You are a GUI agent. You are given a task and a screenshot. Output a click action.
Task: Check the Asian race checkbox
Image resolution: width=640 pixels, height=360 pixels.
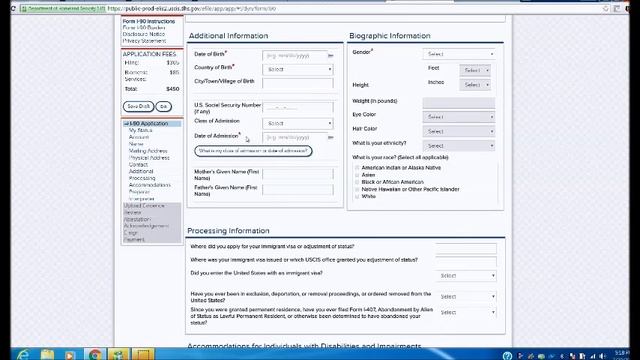(357, 175)
